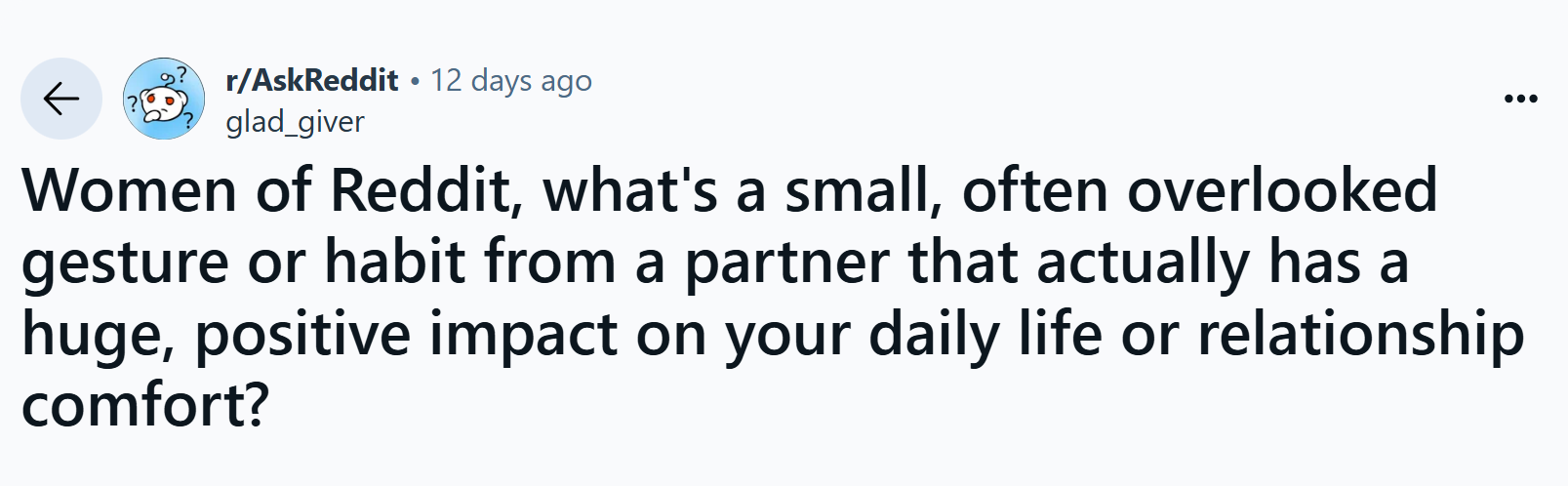Click the back arrow button

[61, 99]
